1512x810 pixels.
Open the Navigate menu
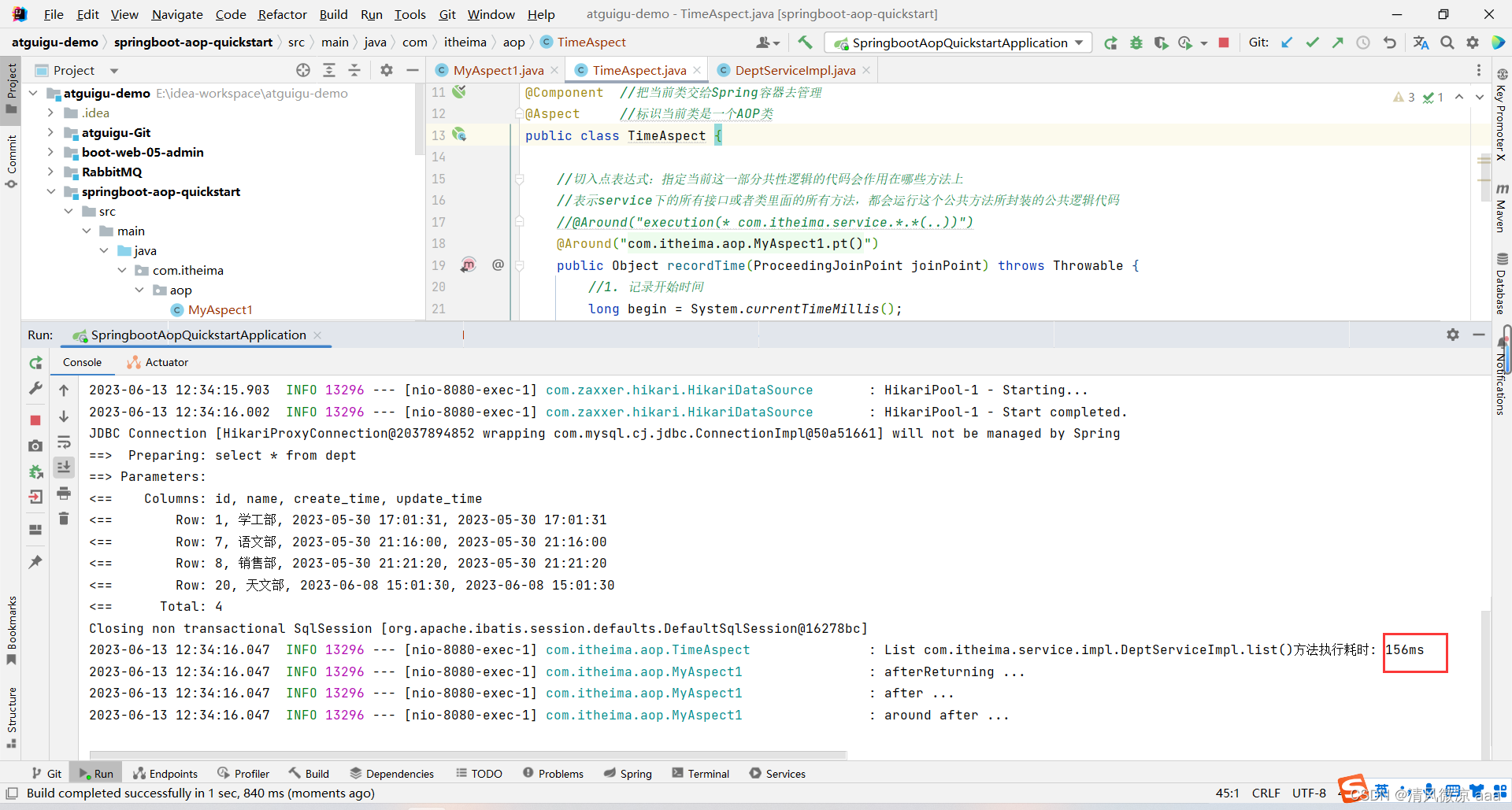tap(177, 14)
